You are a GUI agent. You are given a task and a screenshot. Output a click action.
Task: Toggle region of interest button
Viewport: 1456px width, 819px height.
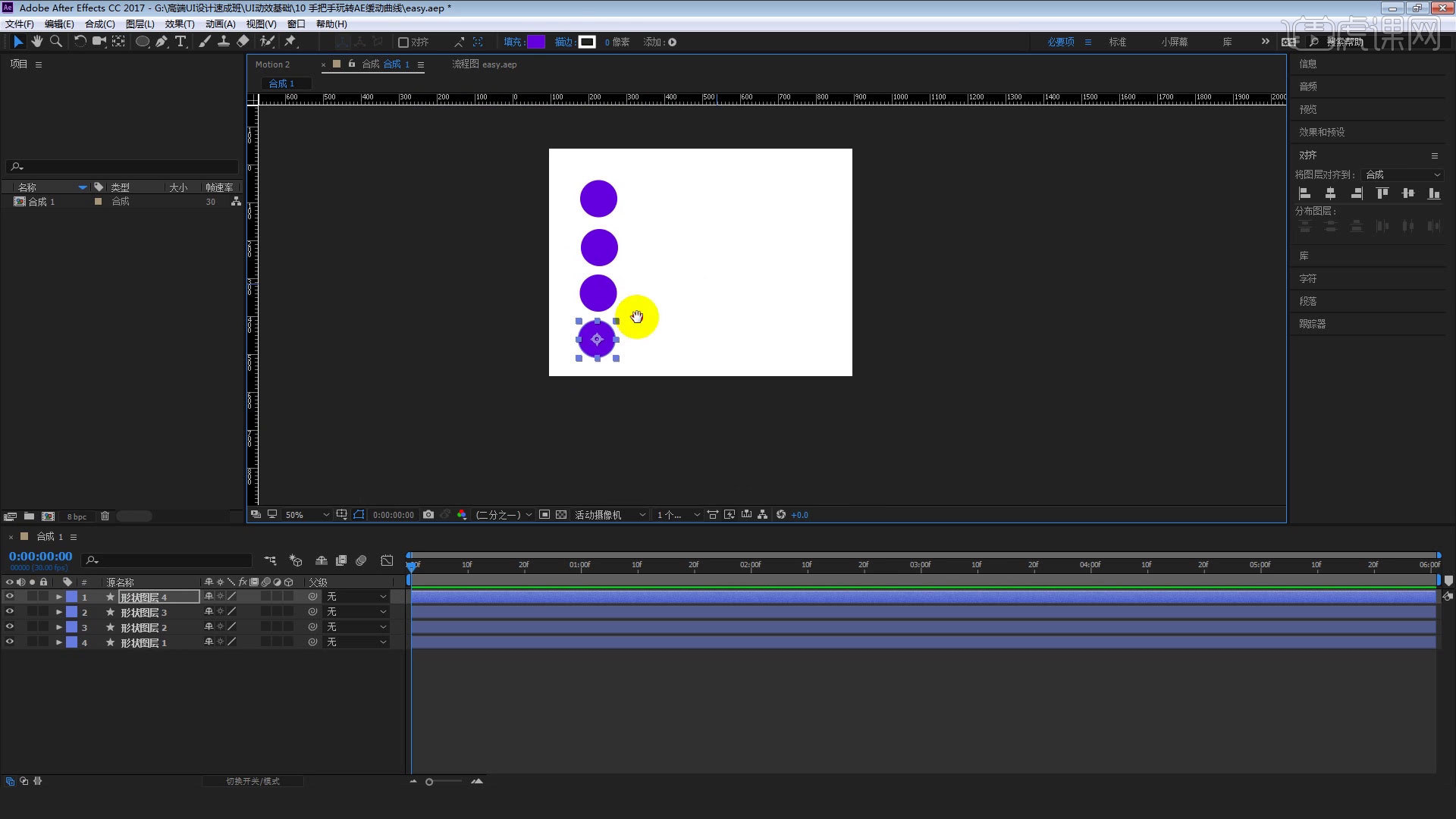coord(544,515)
